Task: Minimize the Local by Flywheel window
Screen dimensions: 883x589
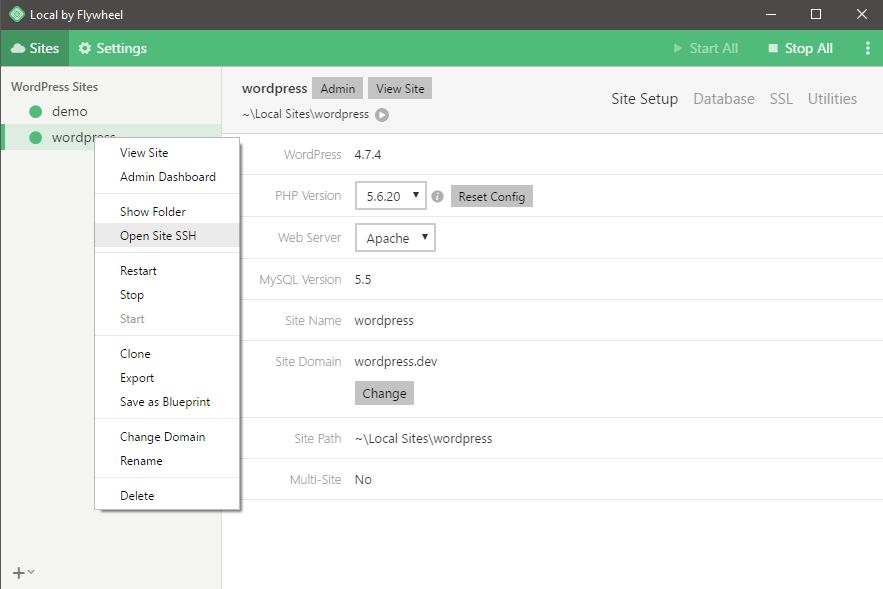Action: click(x=771, y=14)
